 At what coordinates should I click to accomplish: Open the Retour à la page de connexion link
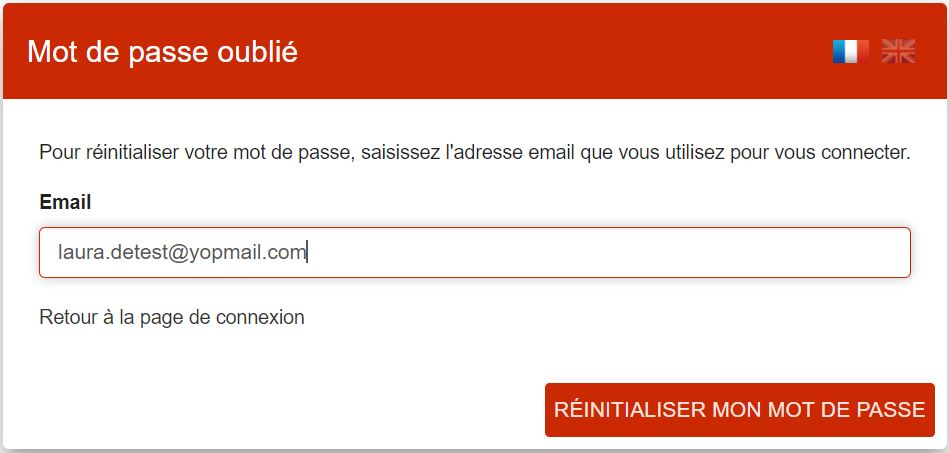(172, 317)
